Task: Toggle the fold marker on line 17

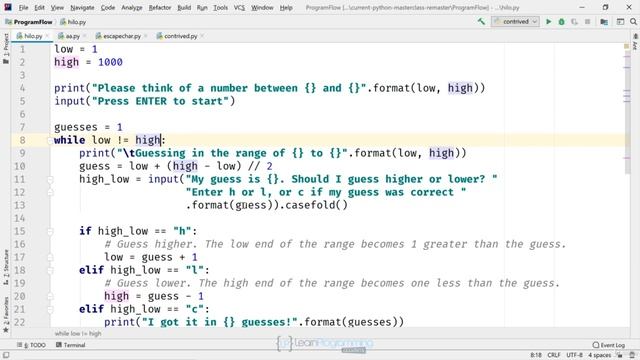Action: click(50, 257)
